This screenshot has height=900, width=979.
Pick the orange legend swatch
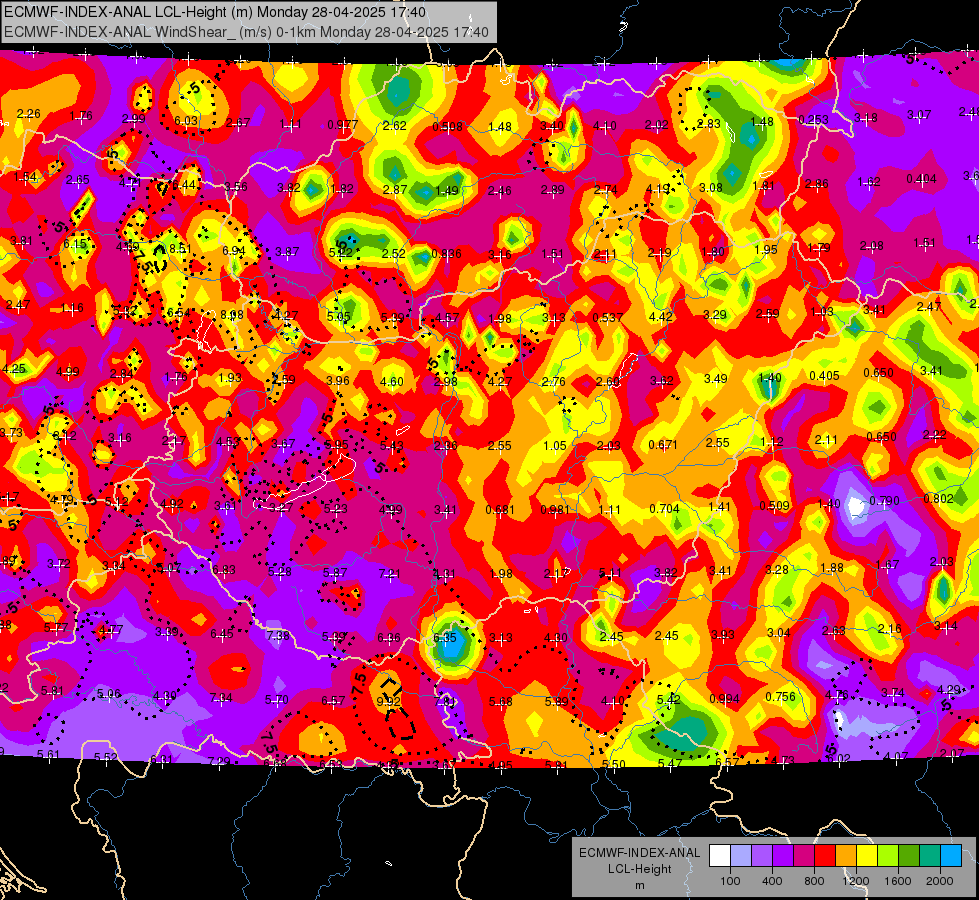tap(845, 856)
